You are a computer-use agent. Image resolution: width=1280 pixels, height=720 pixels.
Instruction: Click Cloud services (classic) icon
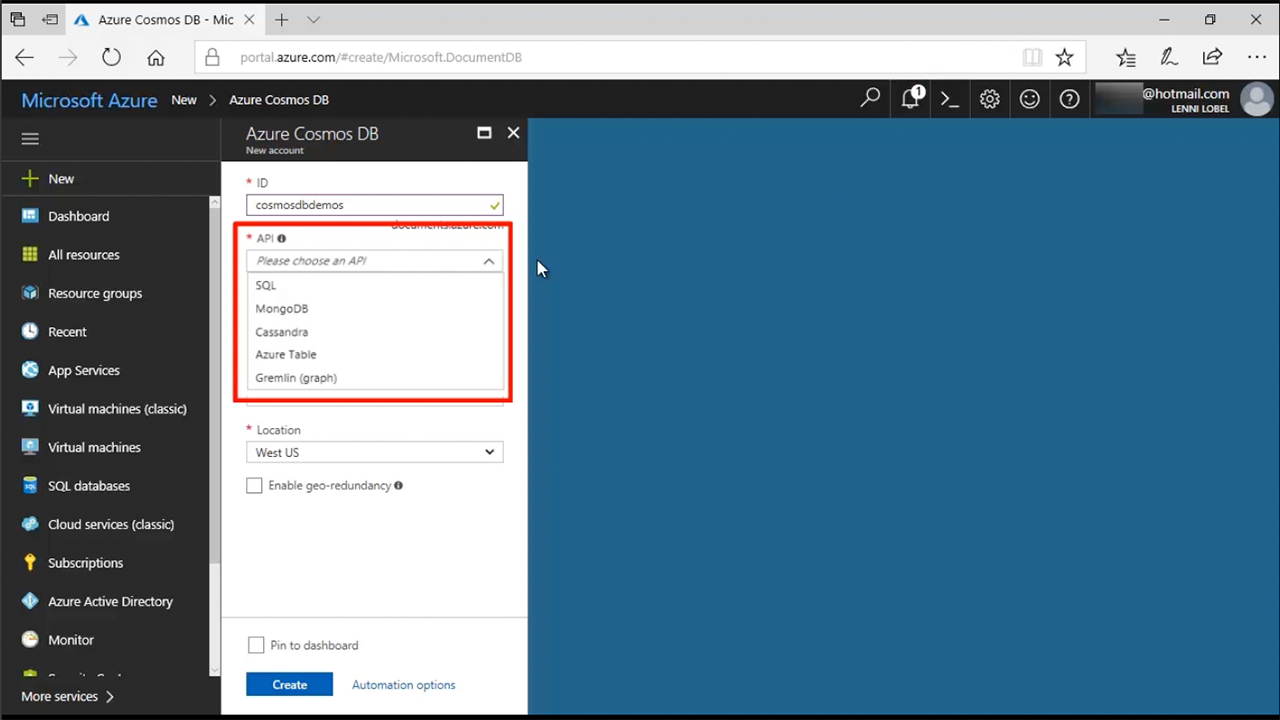coord(30,524)
